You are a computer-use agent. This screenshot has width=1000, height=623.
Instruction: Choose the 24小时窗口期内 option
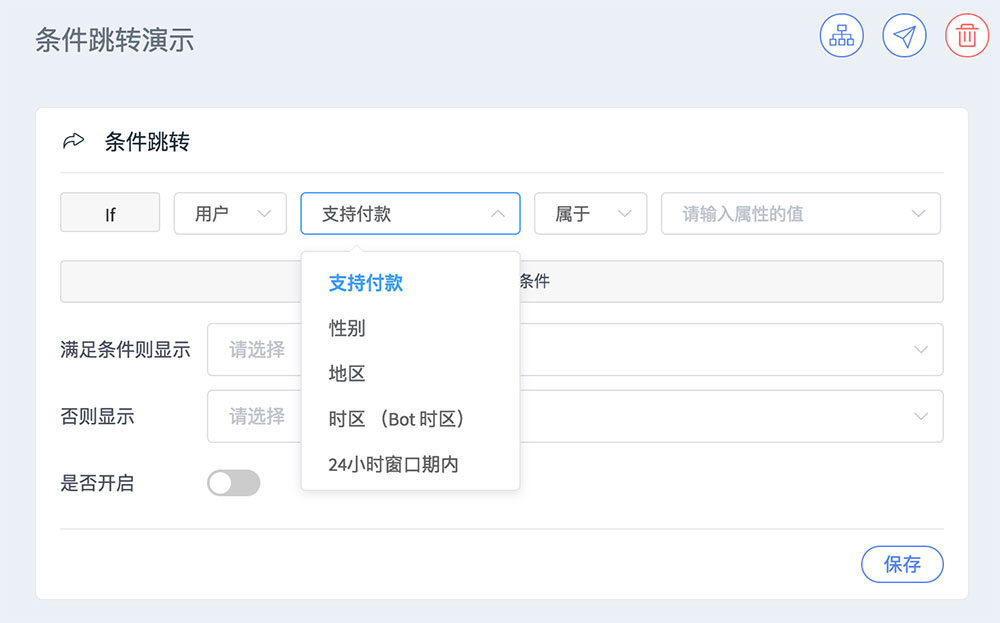click(394, 464)
